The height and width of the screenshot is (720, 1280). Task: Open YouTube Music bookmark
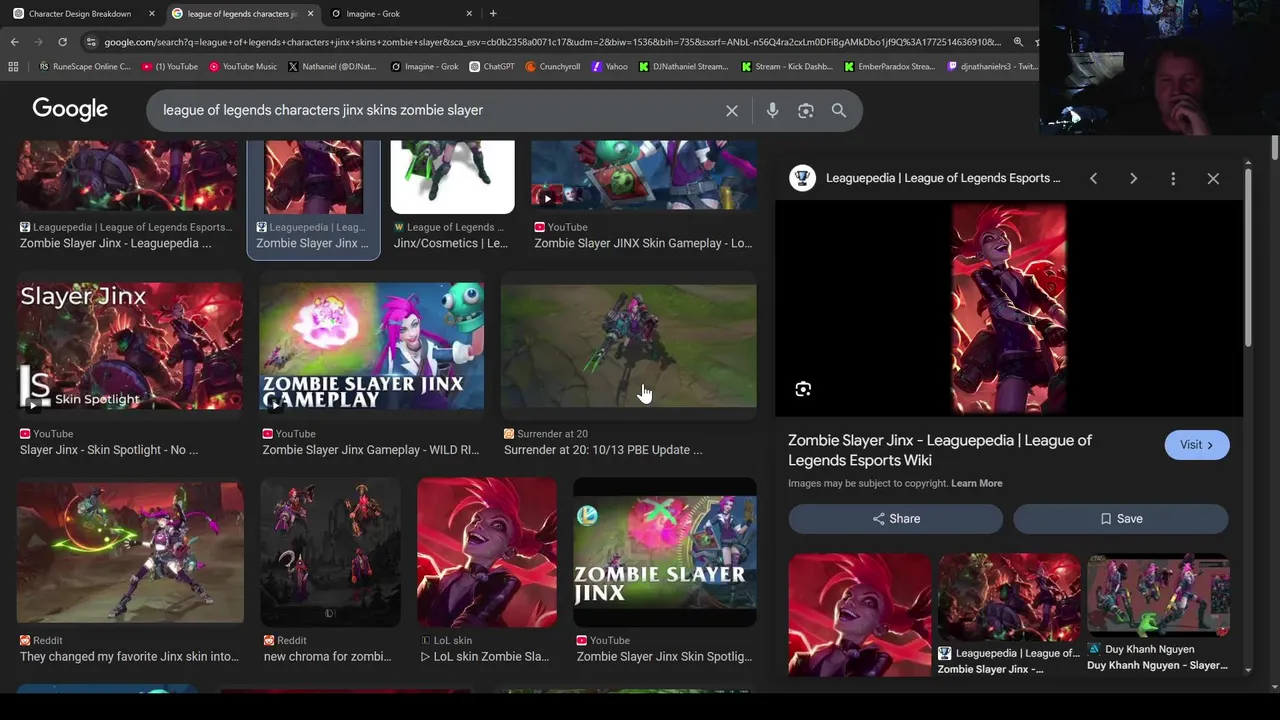pos(243,66)
